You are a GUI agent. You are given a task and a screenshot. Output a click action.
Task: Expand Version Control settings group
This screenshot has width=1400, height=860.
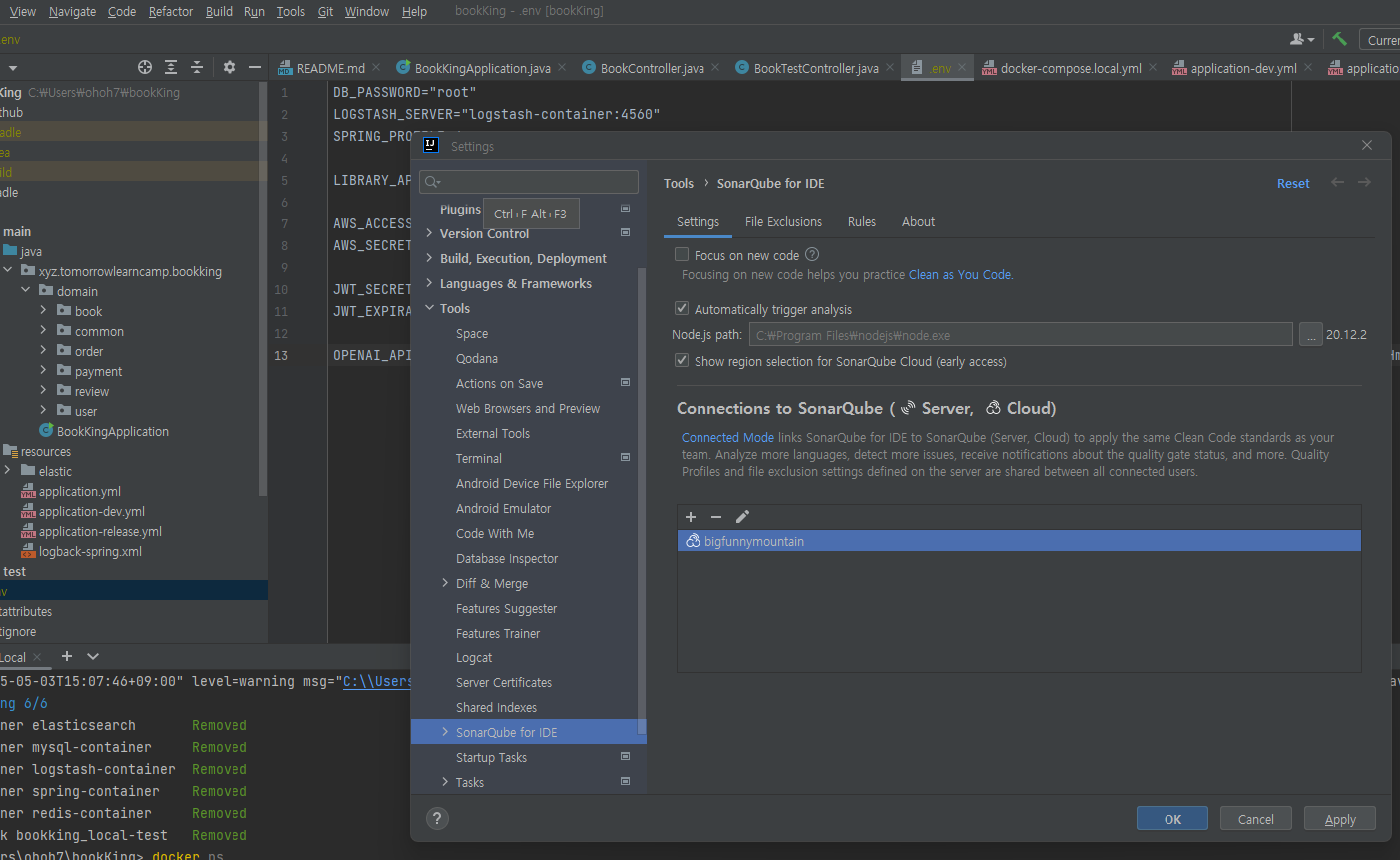pyautogui.click(x=429, y=233)
